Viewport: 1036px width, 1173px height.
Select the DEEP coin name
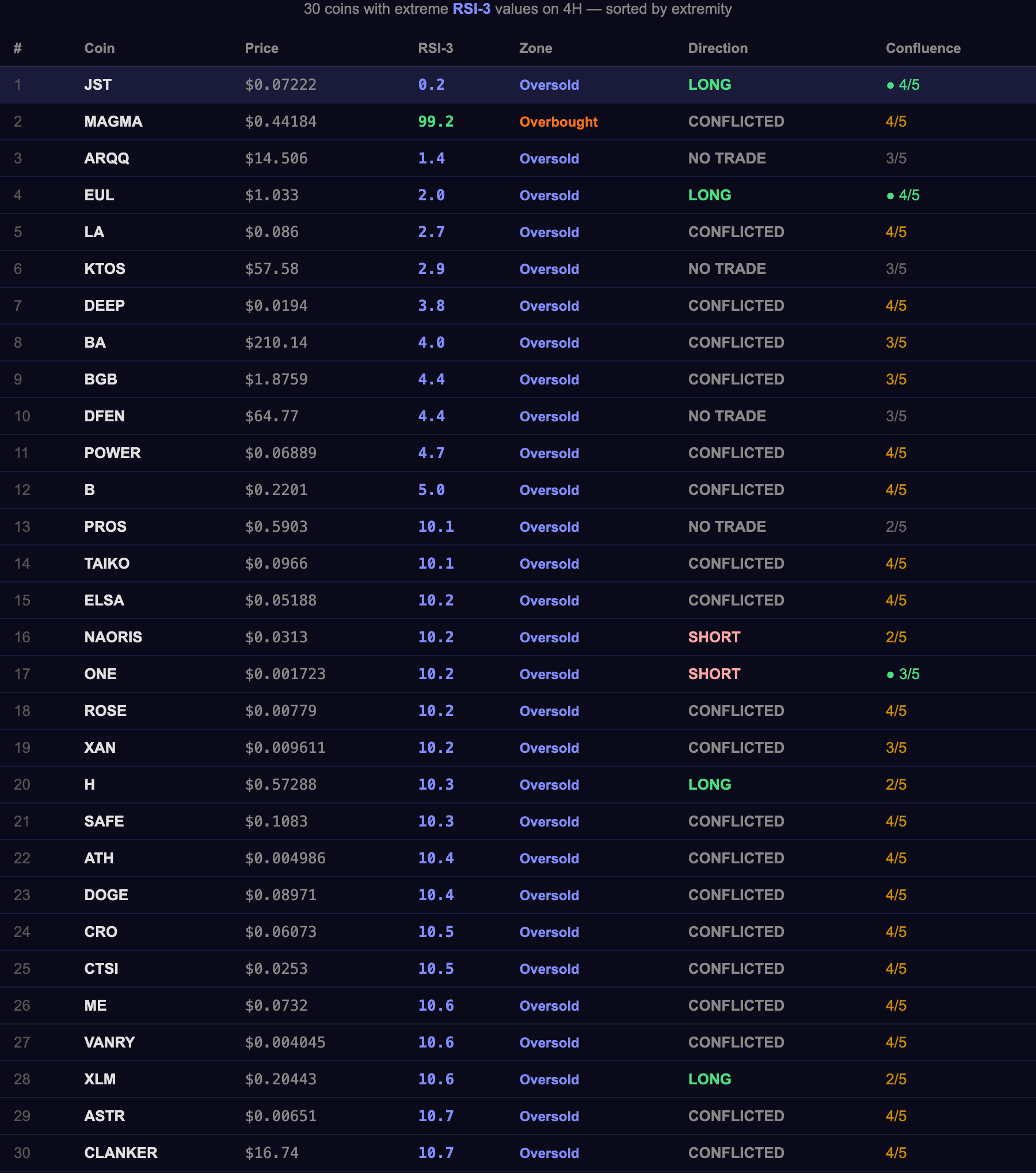tap(104, 306)
